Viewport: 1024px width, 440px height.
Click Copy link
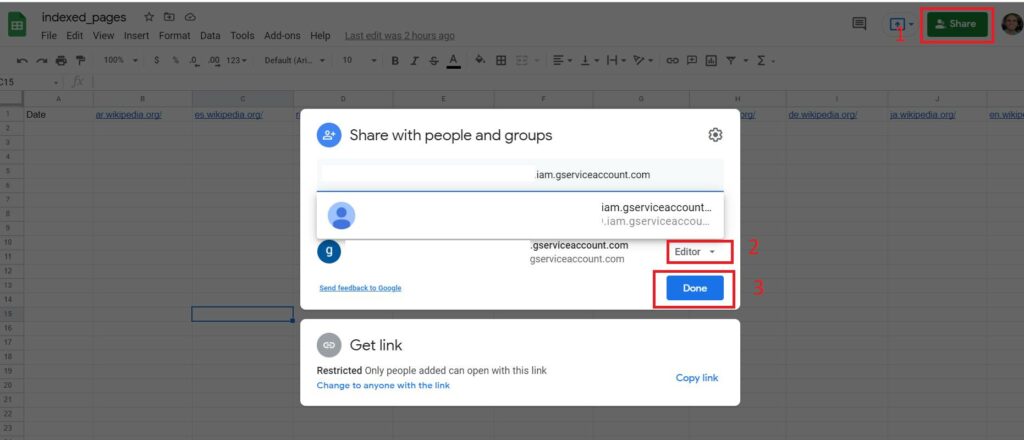(x=697, y=378)
